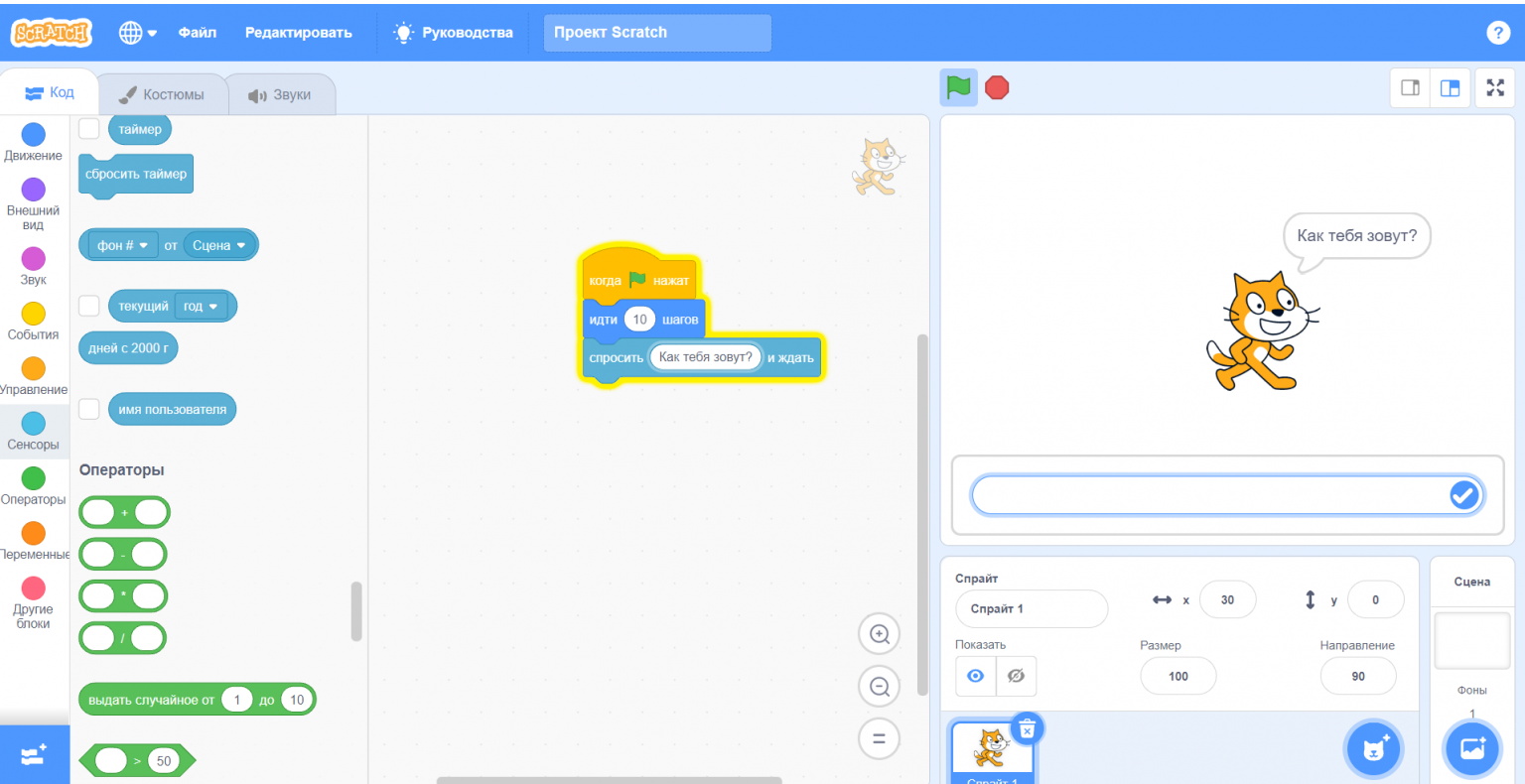This screenshot has width=1525, height=784.
Task: Open the Сцена dropdown in block
Action: [219, 245]
